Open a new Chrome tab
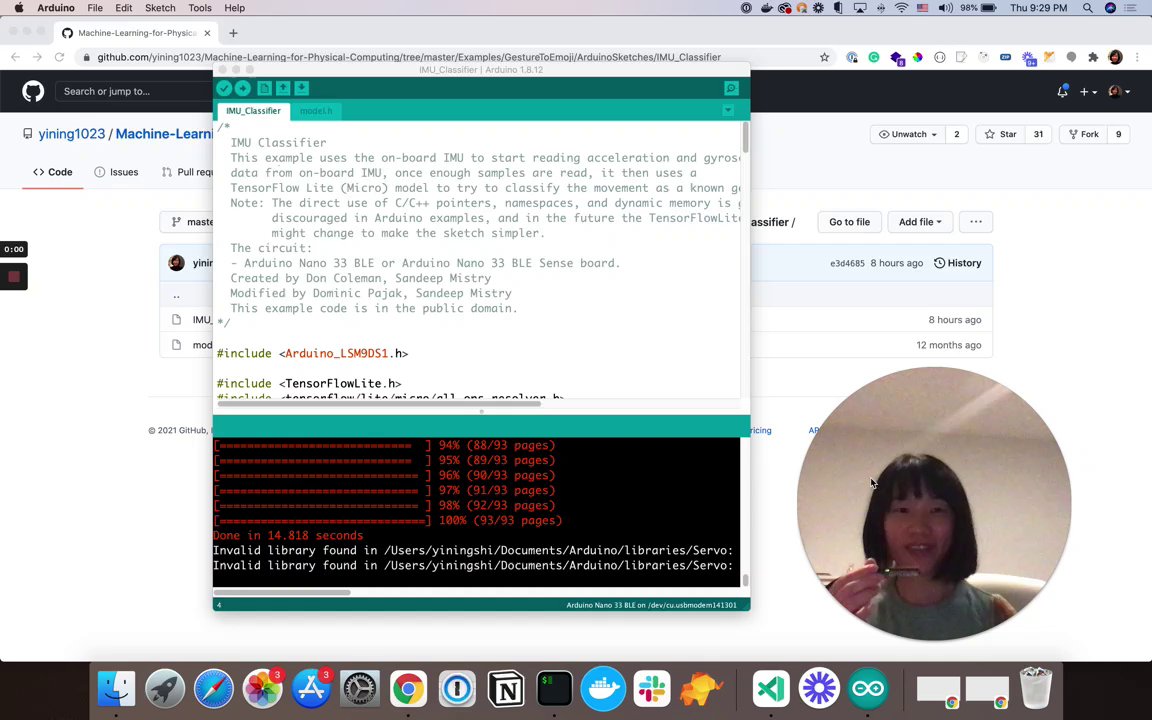This screenshot has height=720, width=1152. 233,33
